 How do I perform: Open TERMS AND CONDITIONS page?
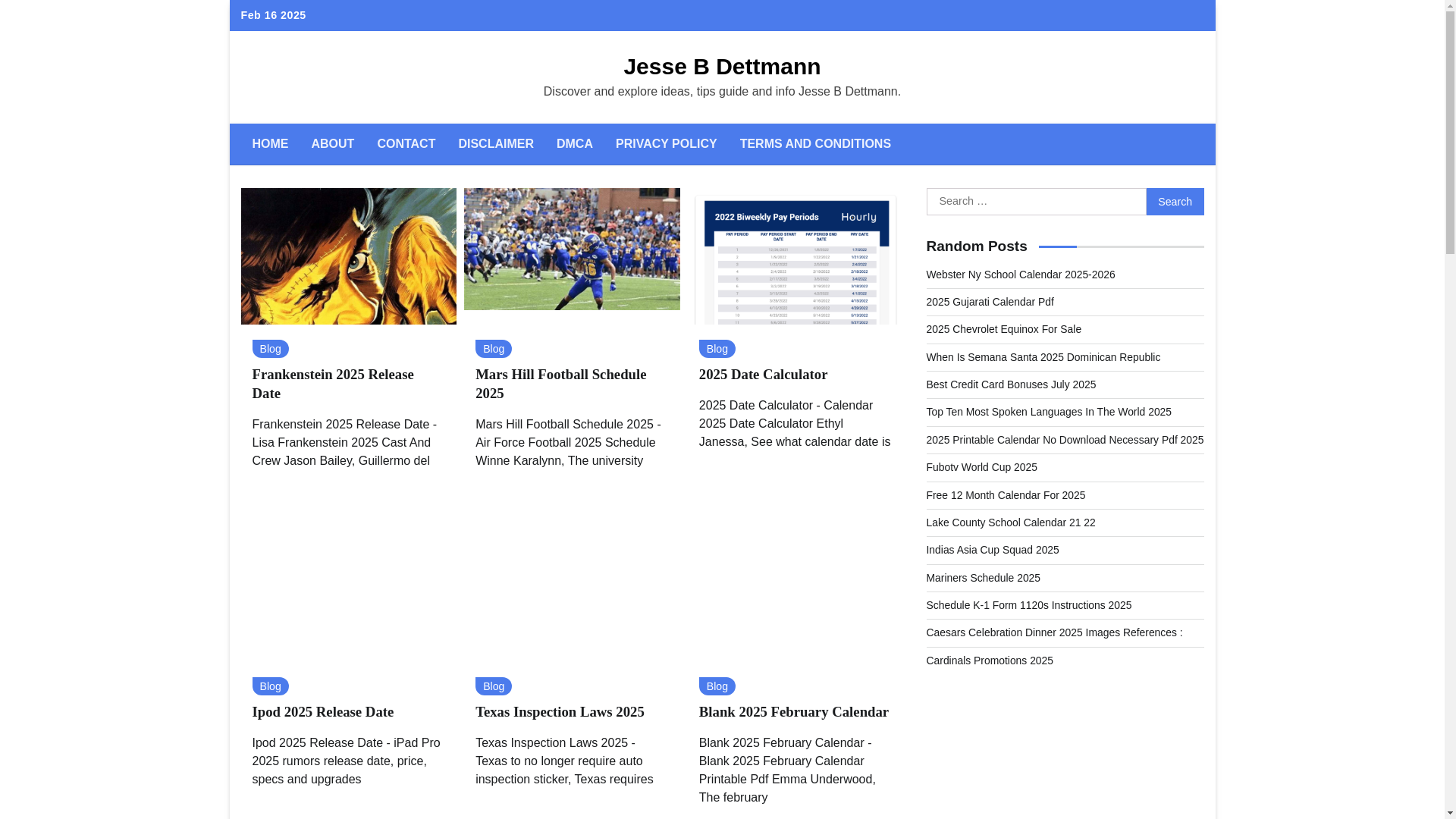pos(815,144)
